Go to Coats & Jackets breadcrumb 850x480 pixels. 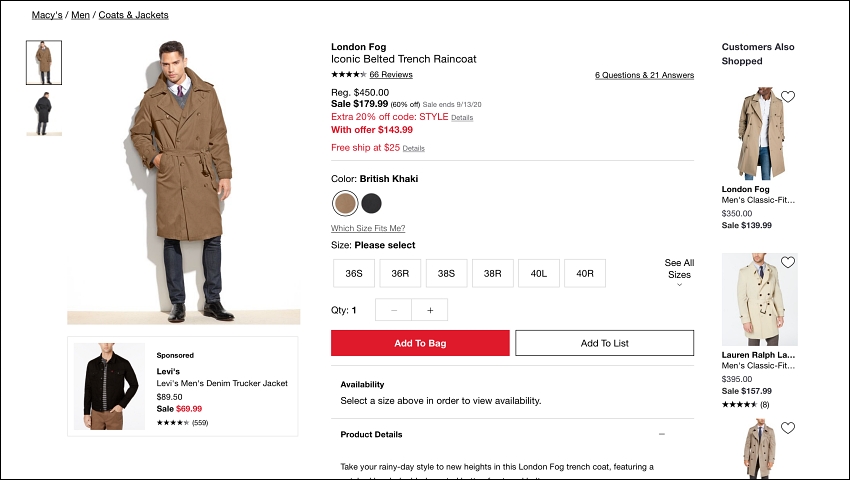pos(133,15)
